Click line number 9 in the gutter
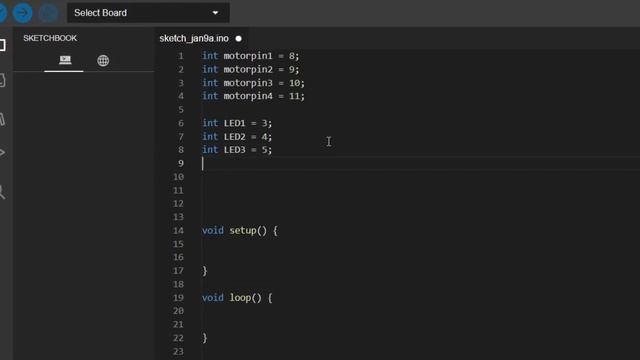Screen dimensions: 640x360 (x=180, y=163)
